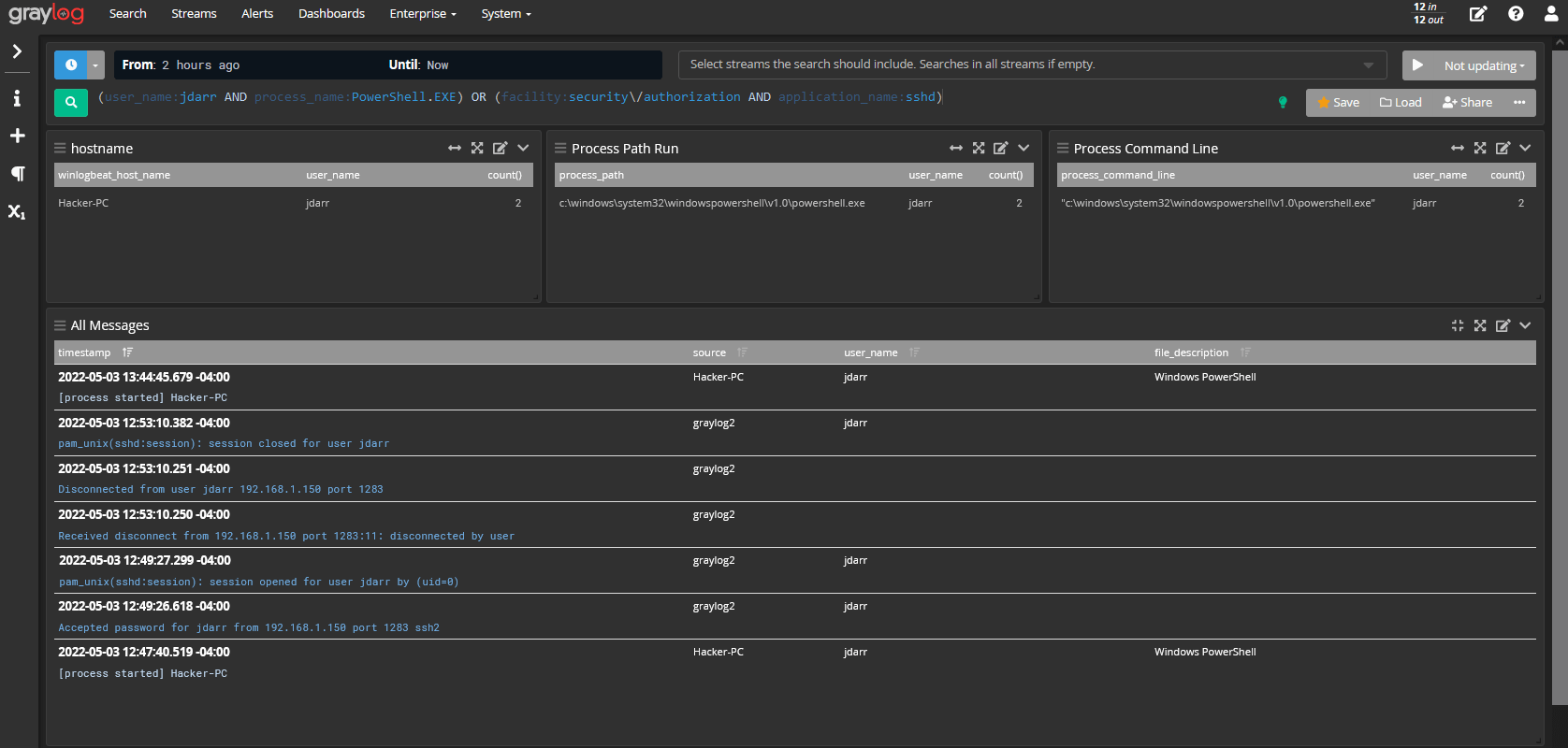Viewport: 1568px width, 748px height.
Task: Save the current search
Action: coord(1339,103)
